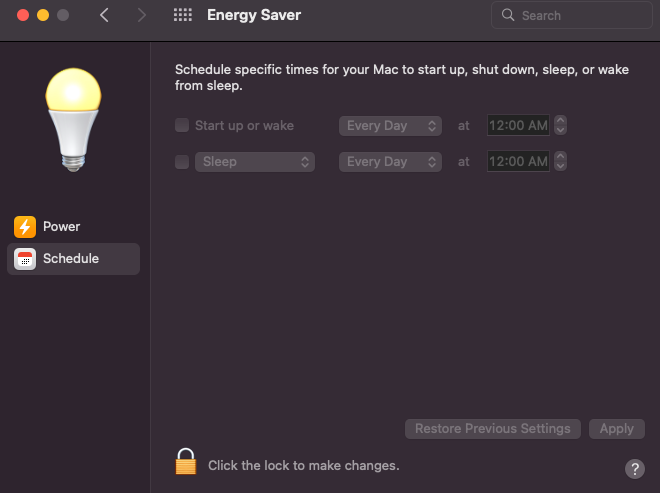Enable the Start up or wake checkbox

coord(182,126)
